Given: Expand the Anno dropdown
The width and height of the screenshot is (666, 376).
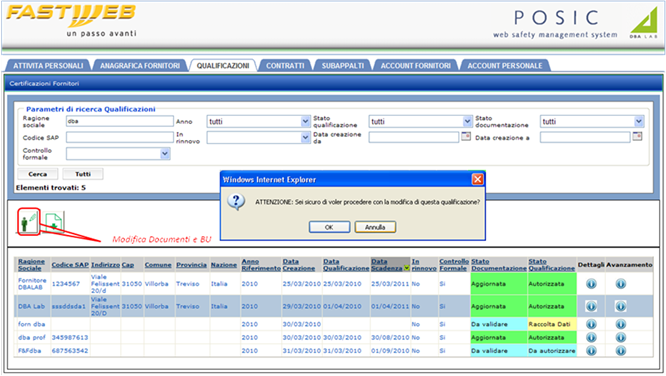Looking at the screenshot, I should click(x=305, y=122).
